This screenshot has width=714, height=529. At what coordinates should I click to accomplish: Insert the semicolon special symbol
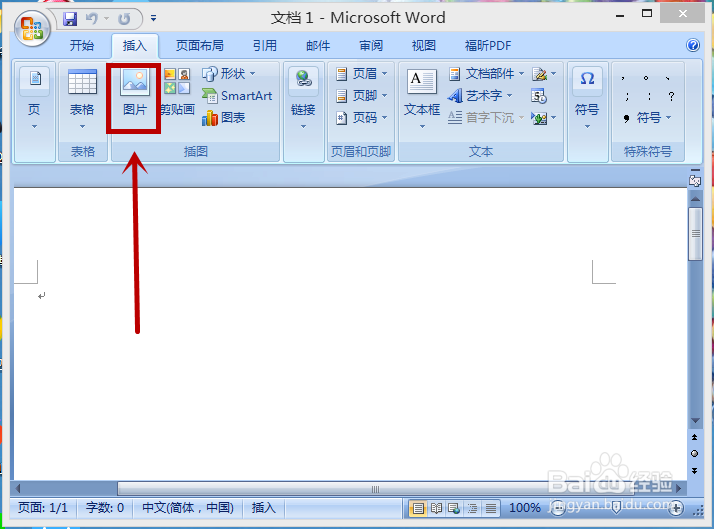[x=627, y=96]
